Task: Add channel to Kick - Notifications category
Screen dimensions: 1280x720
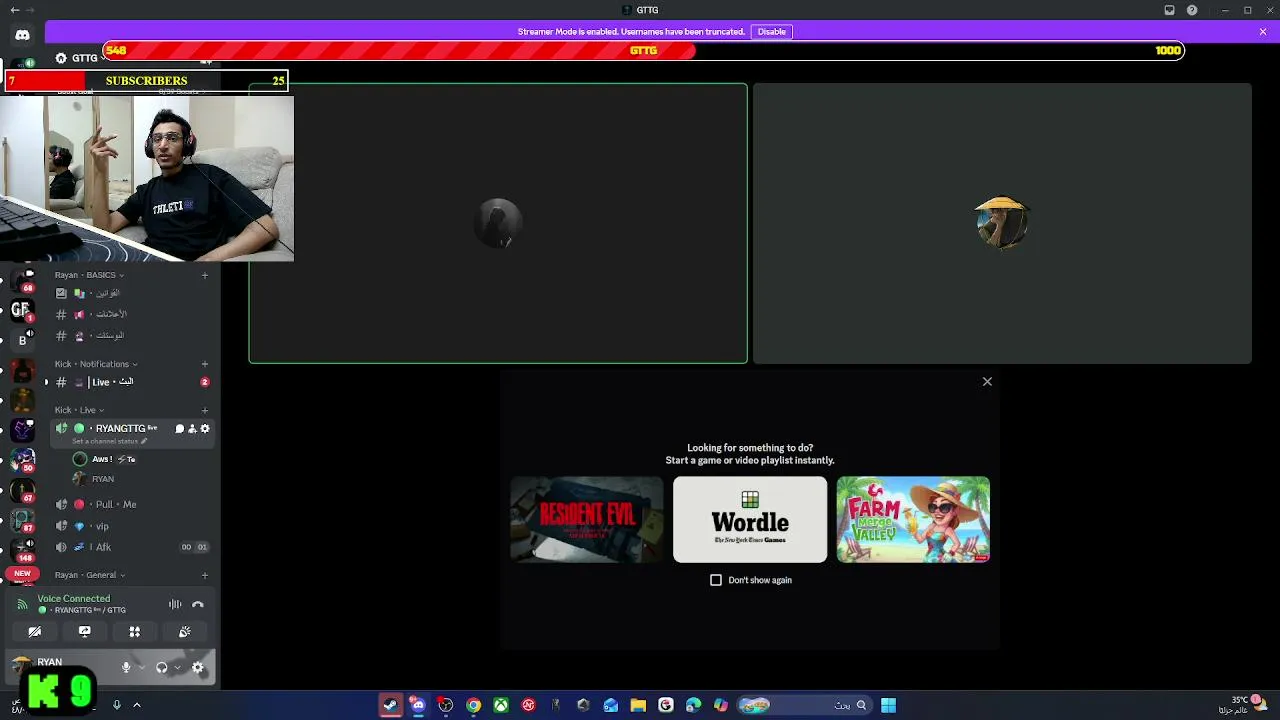Action: coord(205,364)
